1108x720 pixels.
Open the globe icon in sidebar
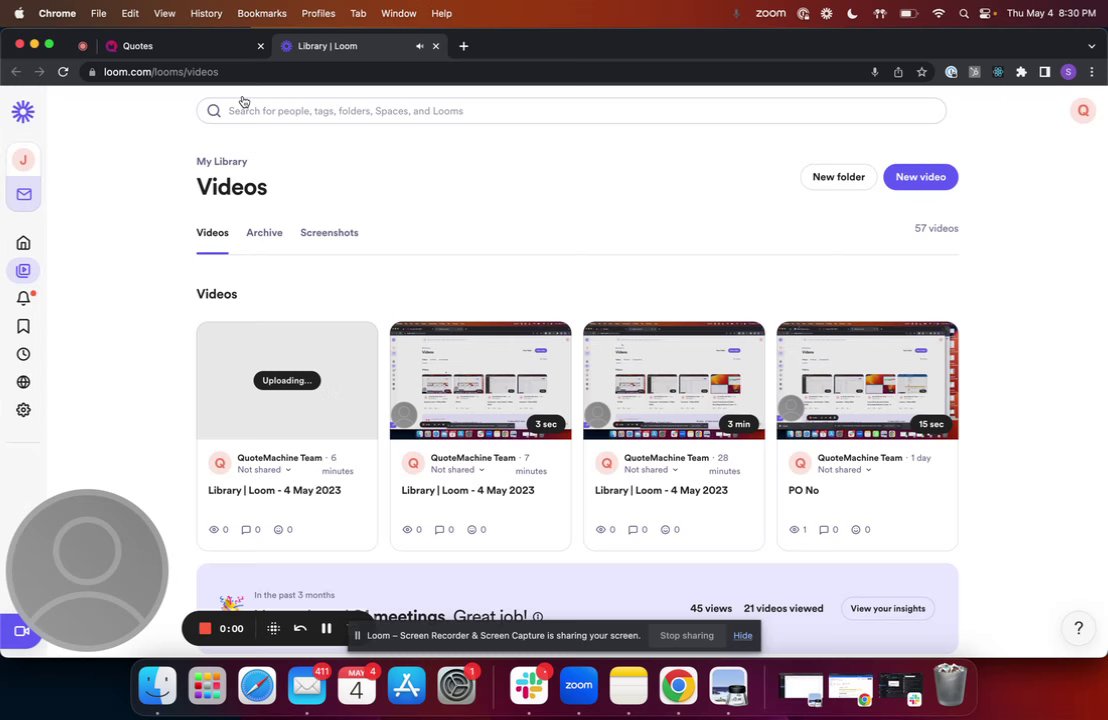(23, 382)
